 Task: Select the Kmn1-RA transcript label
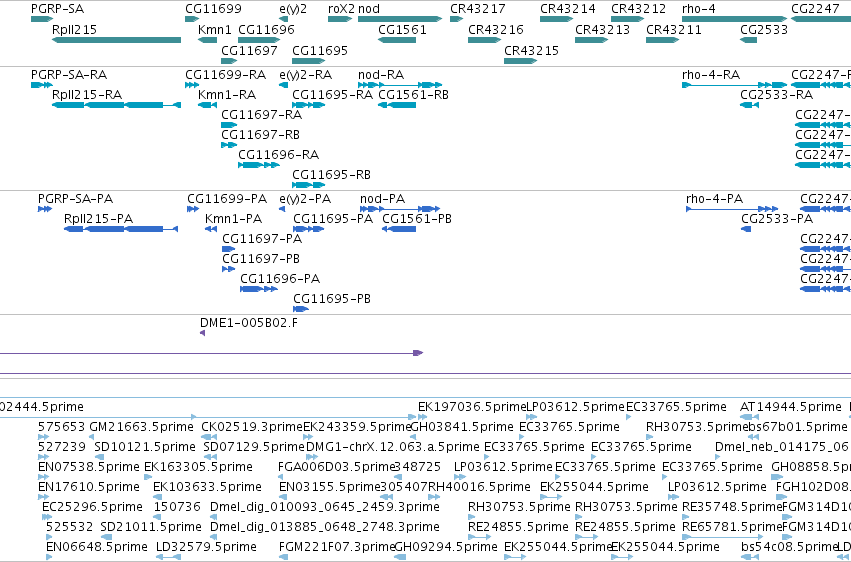click(227, 94)
